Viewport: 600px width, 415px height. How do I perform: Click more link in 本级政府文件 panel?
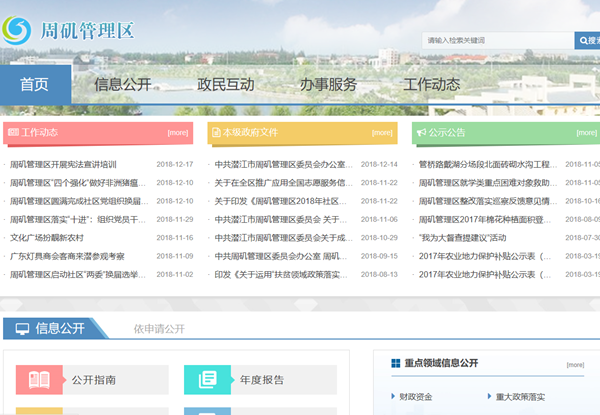point(381,132)
